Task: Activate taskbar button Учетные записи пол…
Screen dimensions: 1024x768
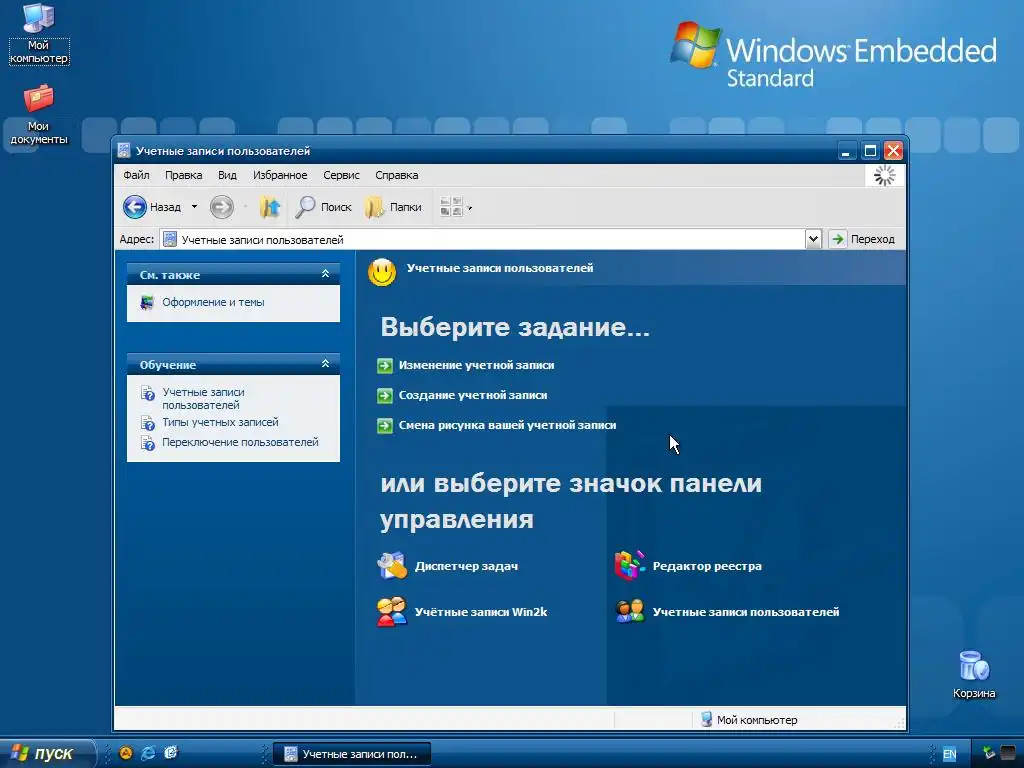Action: pos(351,754)
